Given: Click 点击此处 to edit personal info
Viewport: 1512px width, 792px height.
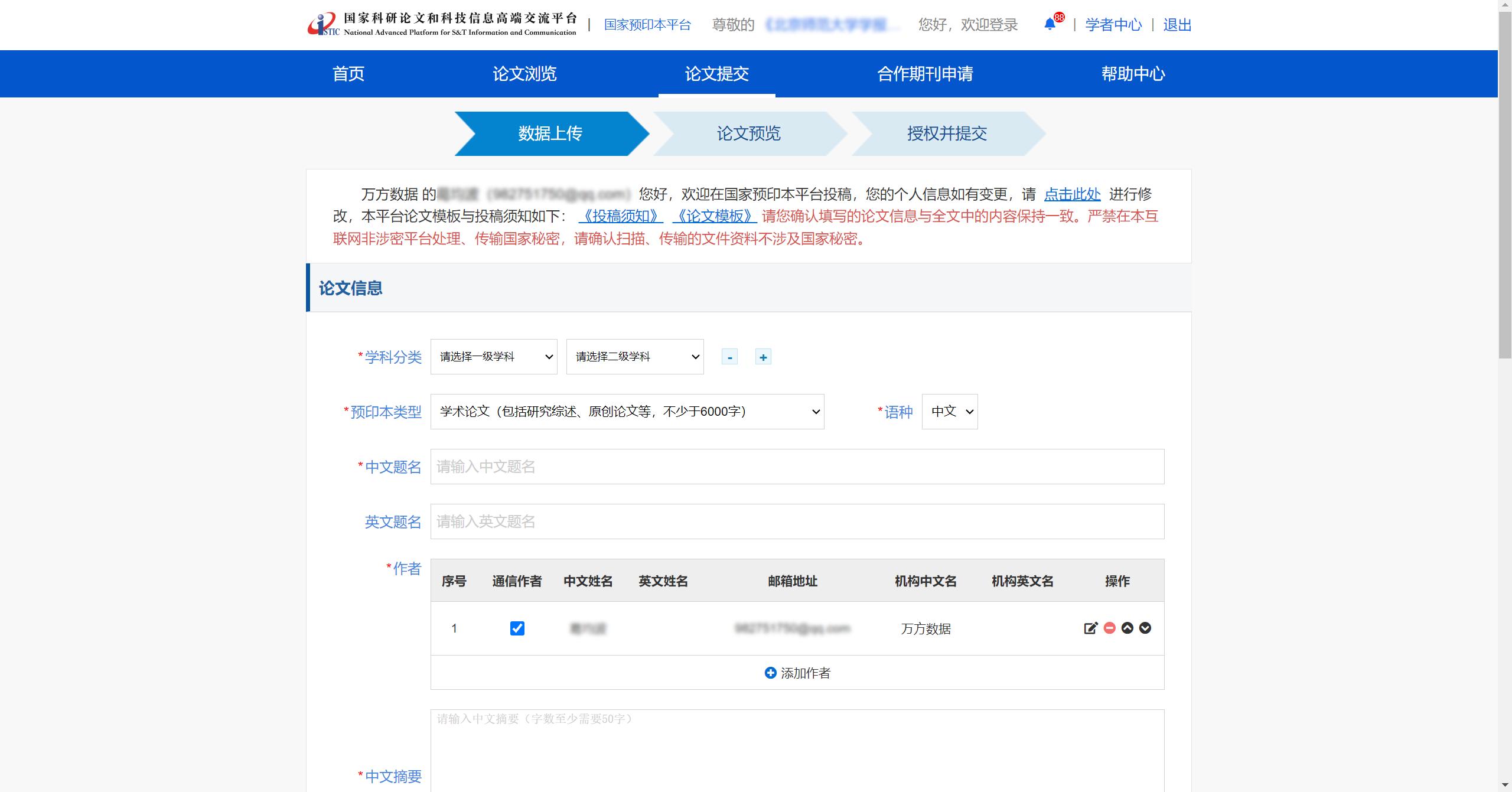Looking at the screenshot, I should click(1073, 194).
